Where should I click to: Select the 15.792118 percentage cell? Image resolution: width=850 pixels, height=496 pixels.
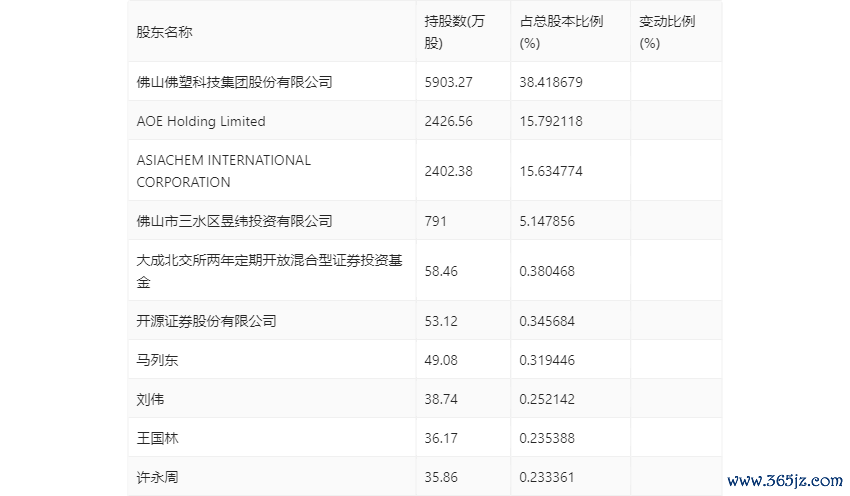(552, 121)
